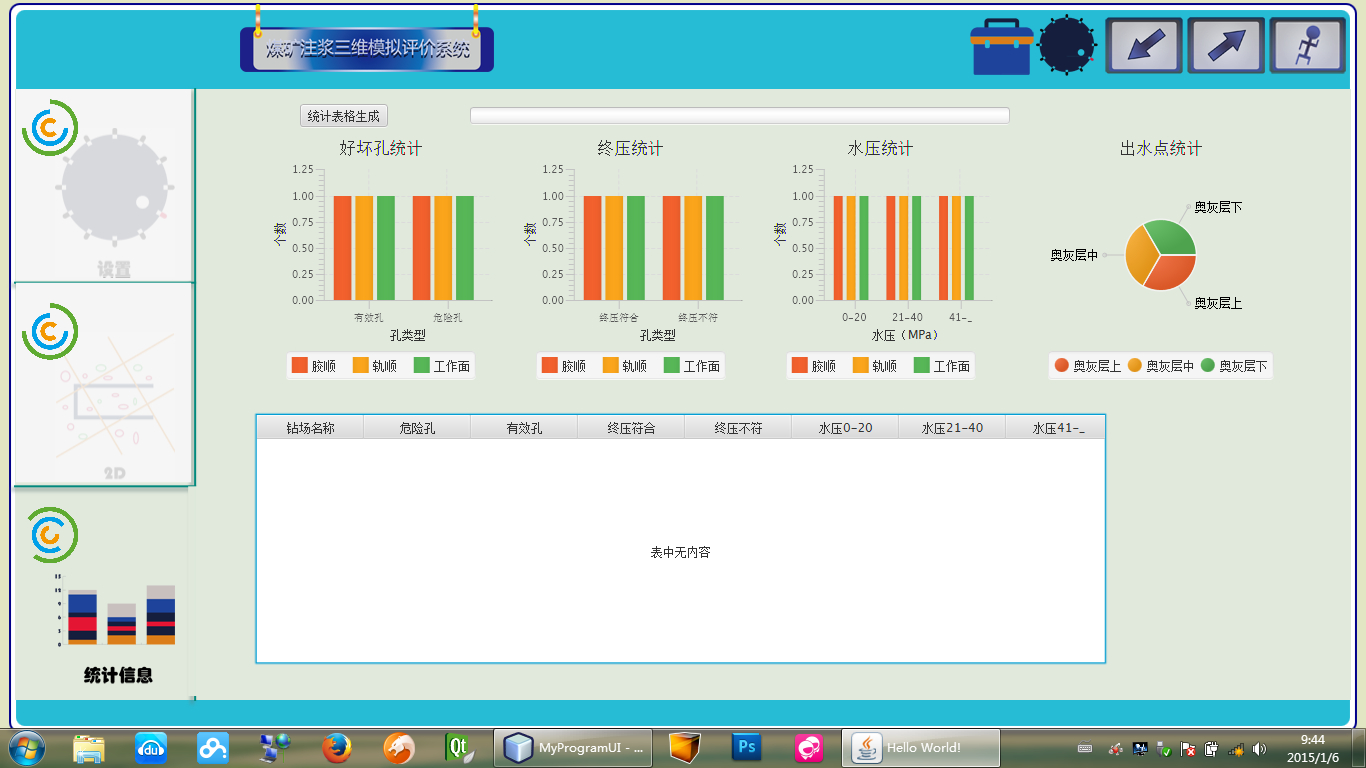Click the 终压符合 axis label under chart
The width and height of the screenshot is (1366, 768).
(x=619, y=318)
